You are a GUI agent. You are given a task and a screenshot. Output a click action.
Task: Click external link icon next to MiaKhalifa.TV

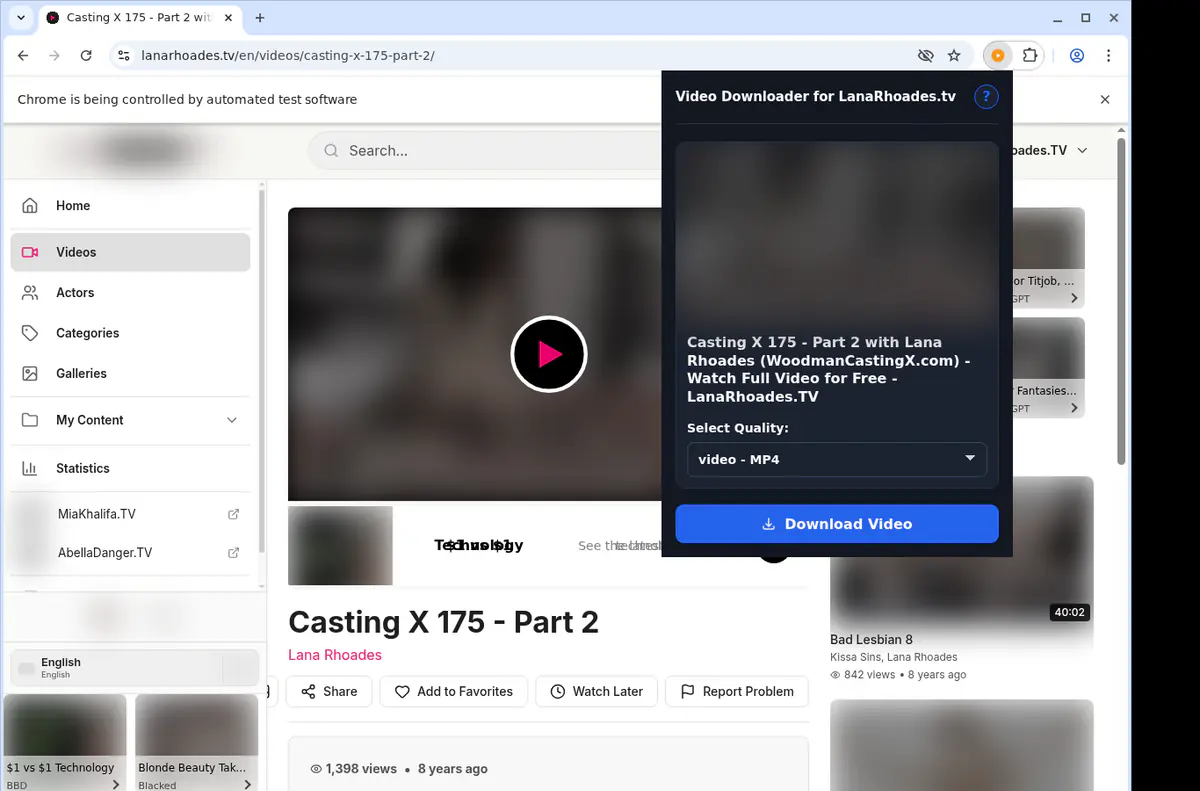(234, 514)
